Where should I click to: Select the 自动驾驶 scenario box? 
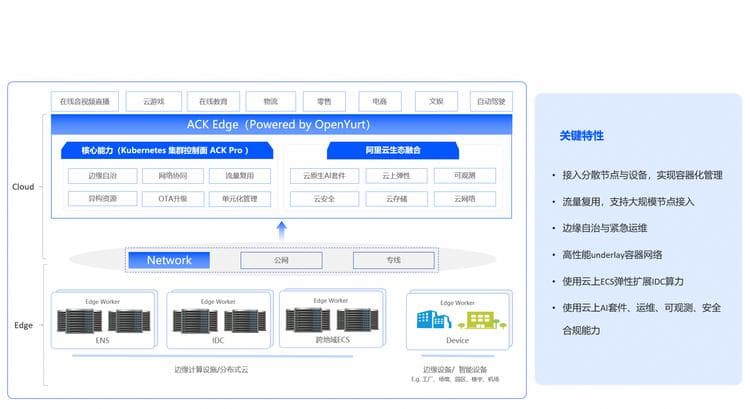coord(491,101)
